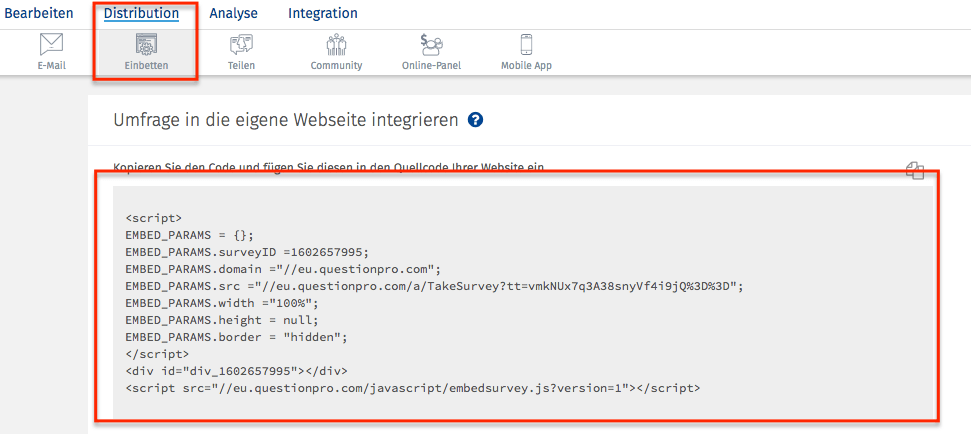Select the Einbetten embed icon
The height and width of the screenshot is (434, 971).
pos(146,45)
